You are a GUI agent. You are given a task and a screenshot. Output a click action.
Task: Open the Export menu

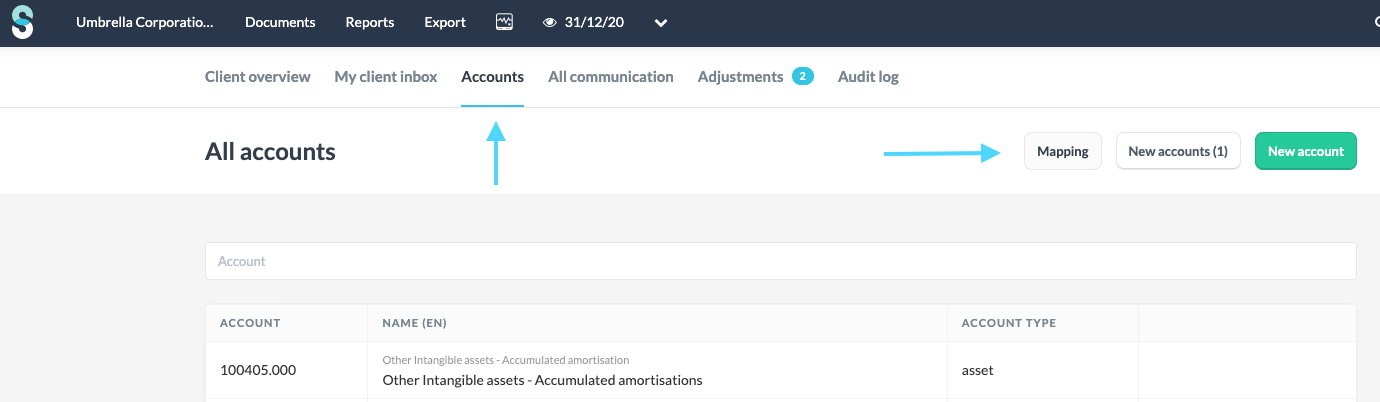(x=445, y=22)
